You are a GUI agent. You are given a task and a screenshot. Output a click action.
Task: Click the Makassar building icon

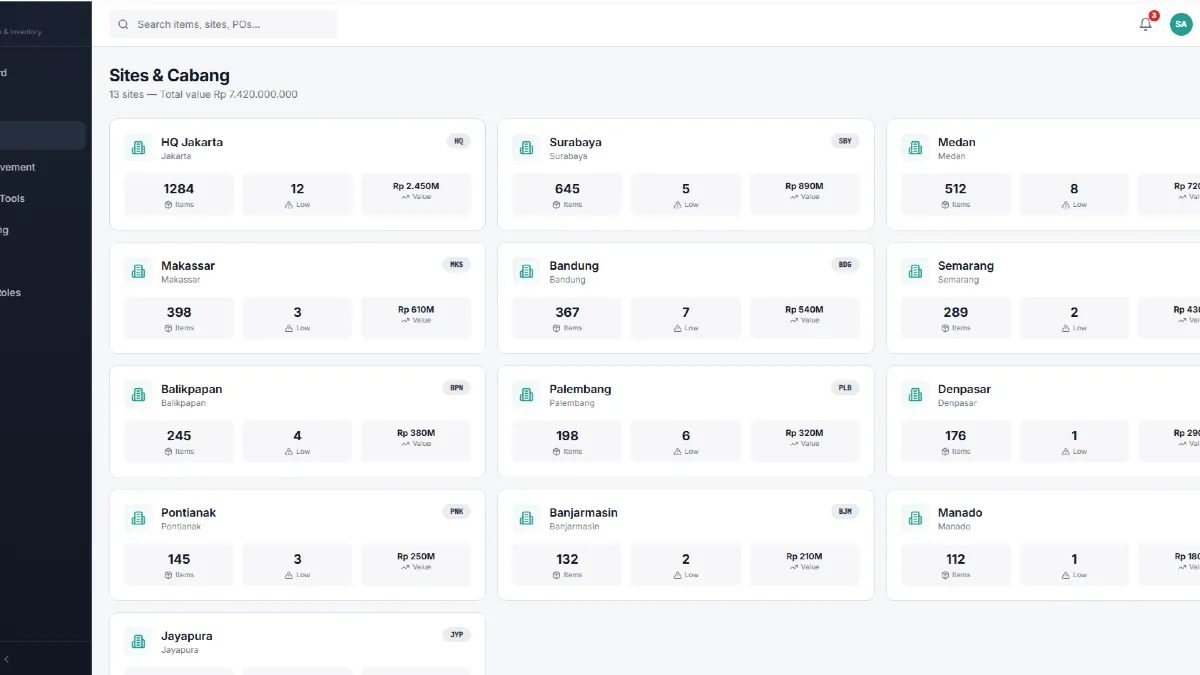[138, 271]
